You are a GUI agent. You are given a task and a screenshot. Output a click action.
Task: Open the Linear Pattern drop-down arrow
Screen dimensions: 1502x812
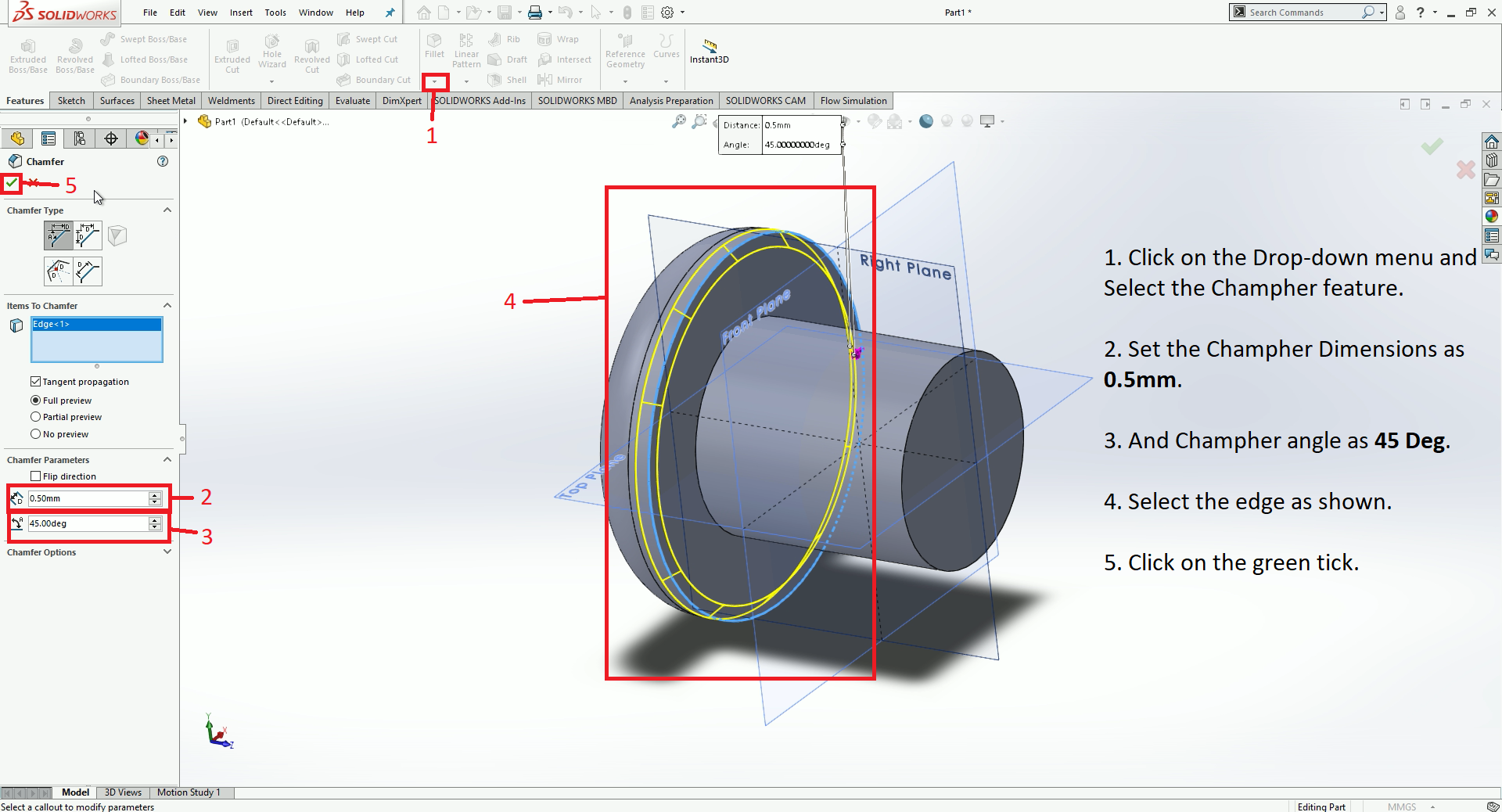466,81
